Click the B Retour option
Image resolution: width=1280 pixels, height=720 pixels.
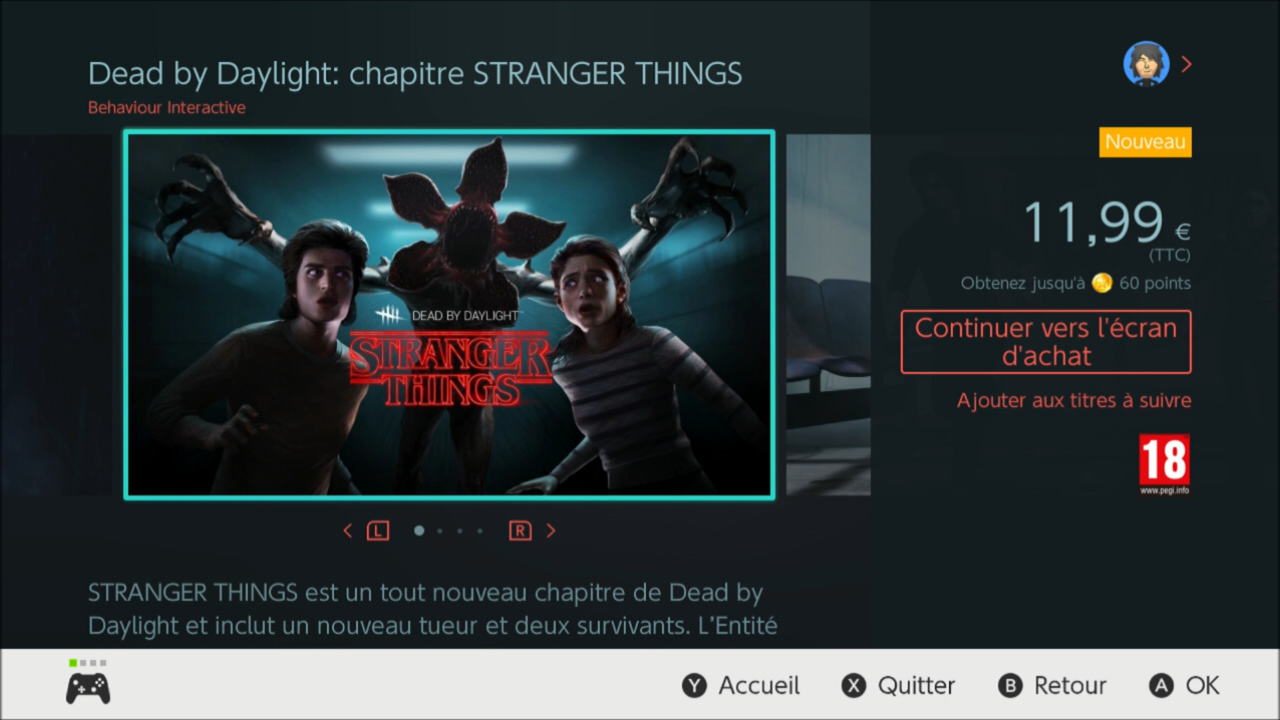point(1052,685)
